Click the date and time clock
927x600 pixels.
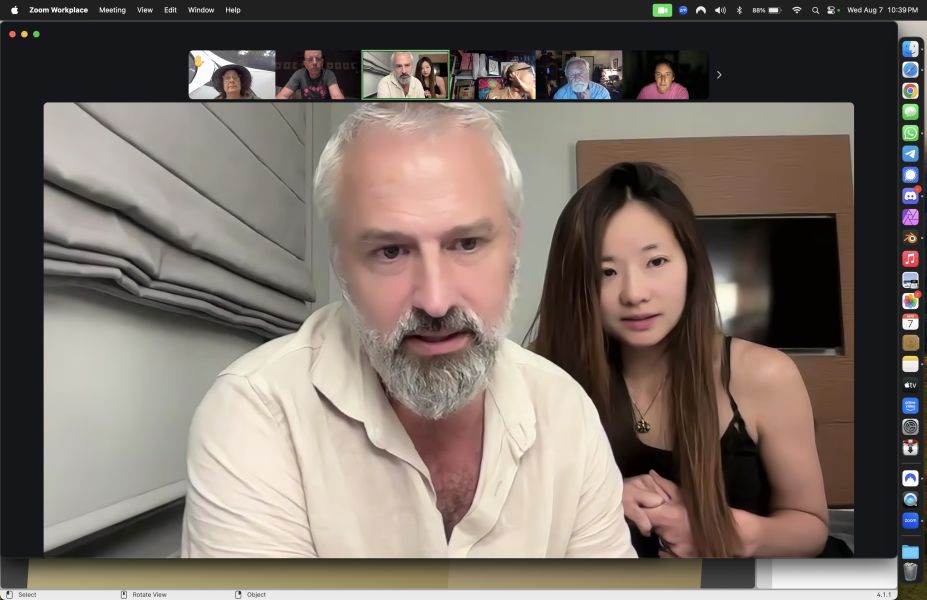pos(882,10)
